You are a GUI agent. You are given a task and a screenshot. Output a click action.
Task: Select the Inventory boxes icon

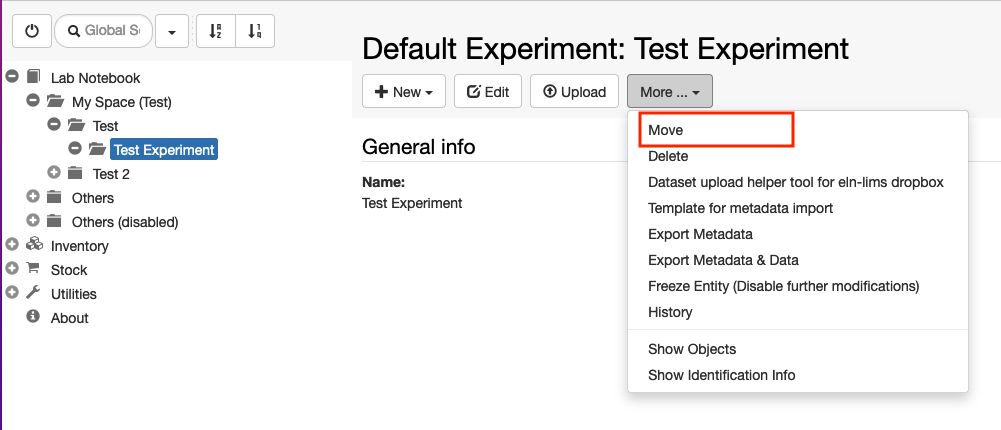coord(34,245)
